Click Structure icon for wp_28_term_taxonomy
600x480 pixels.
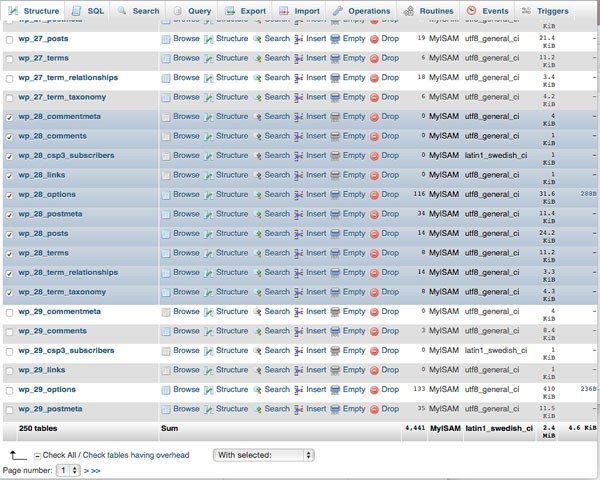coord(209,292)
